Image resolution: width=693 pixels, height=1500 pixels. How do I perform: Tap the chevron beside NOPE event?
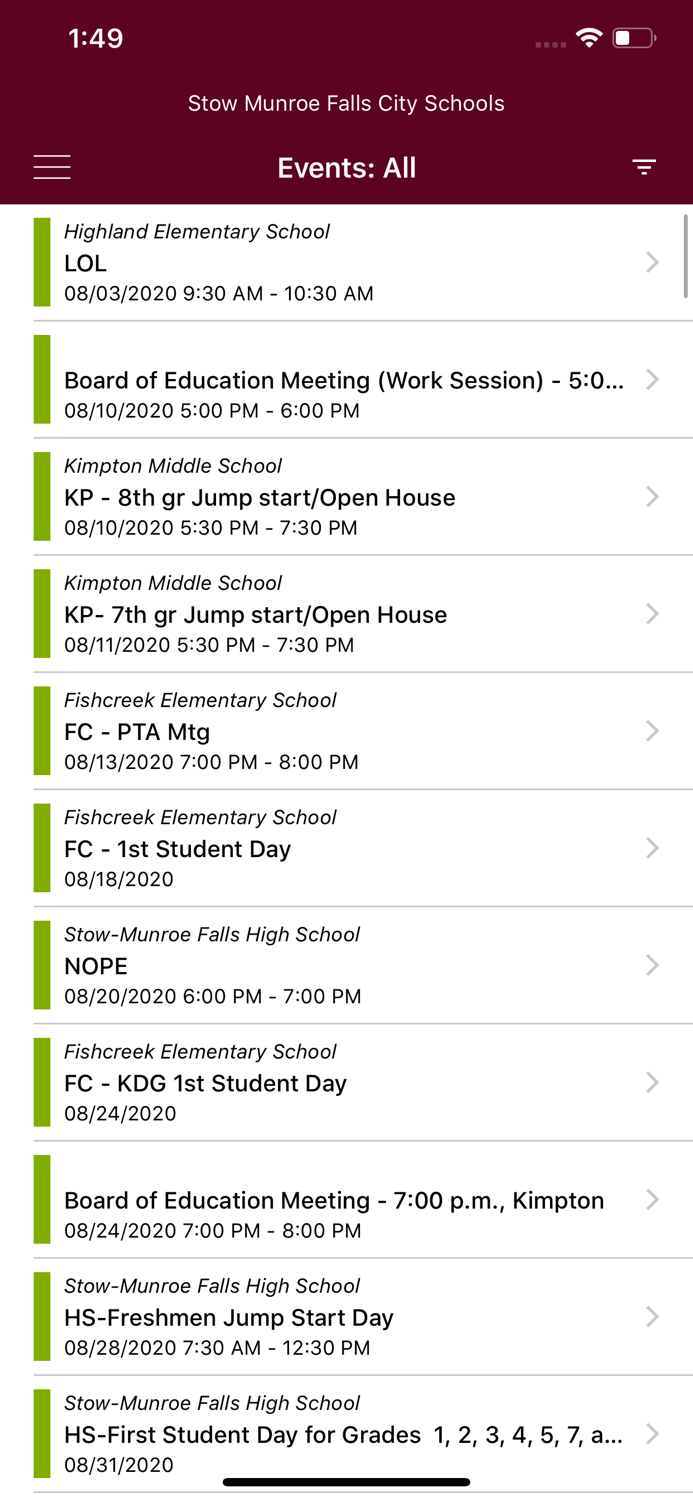click(x=654, y=964)
